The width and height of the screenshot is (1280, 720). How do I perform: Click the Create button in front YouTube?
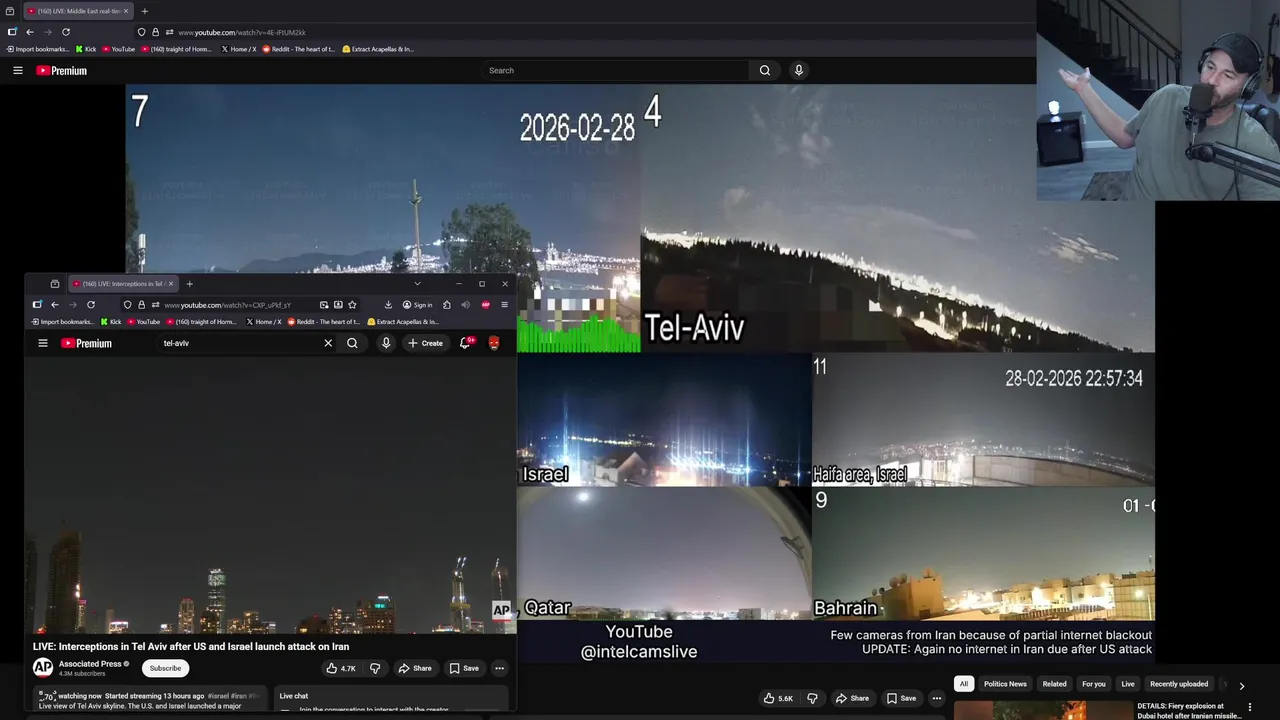pyautogui.click(x=425, y=343)
